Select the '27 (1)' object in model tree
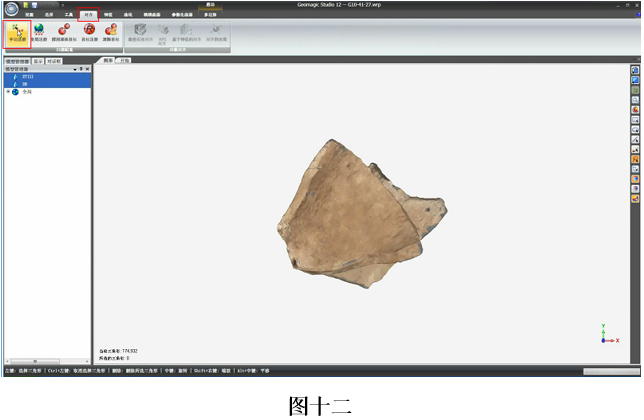644x420 pixels. click(x=48, y=77)
